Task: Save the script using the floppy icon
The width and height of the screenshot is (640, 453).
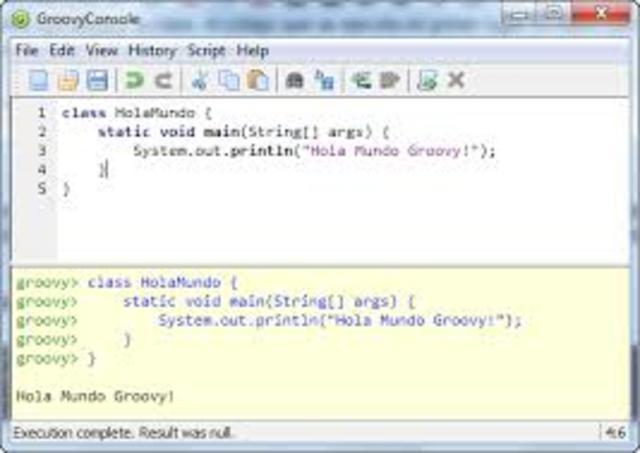Action: [97, 80]
